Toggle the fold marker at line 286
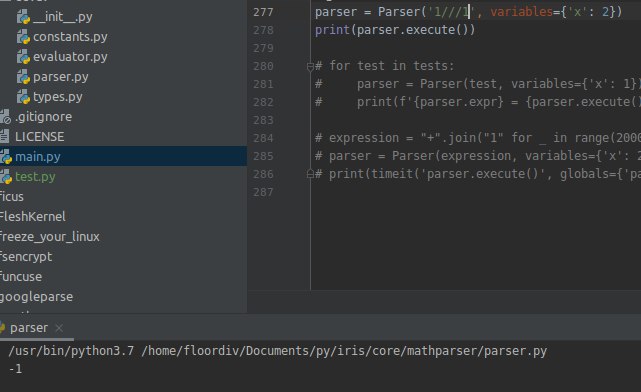 click(310, 174)
